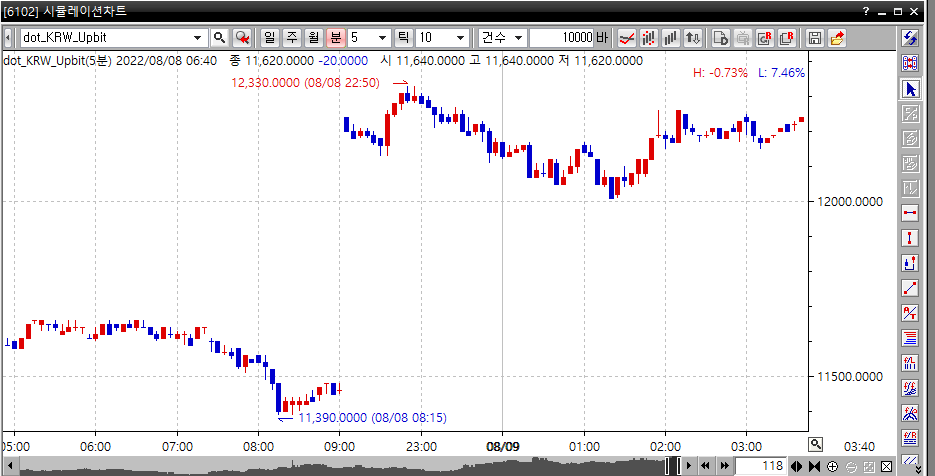This screenshot has height=476, width=935.
Task: Click the chart scroll handle in bottom bar
Action: point(674,466)
